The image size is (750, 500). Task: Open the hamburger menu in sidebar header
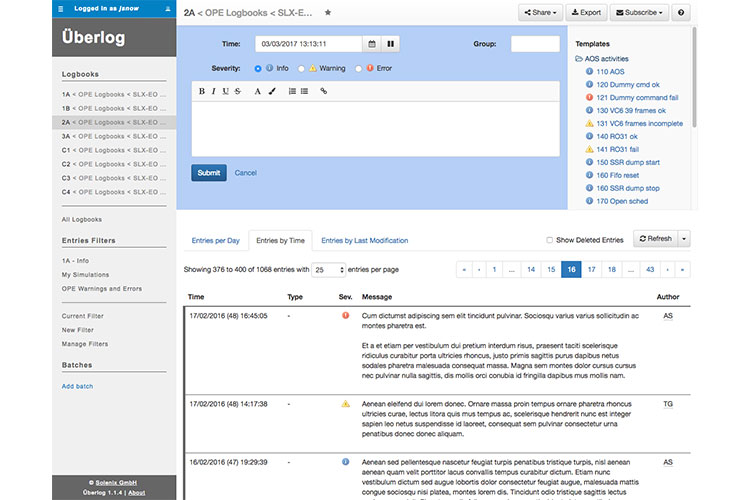pyautogui.click(x=60, y=9)
